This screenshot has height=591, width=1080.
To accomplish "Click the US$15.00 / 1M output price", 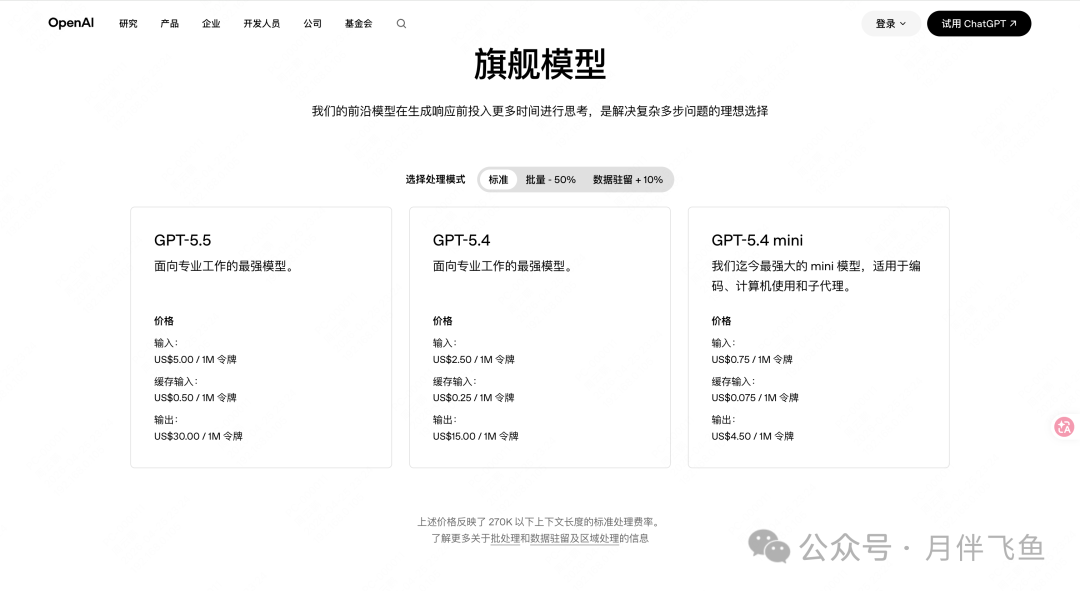I will (x=476, y=436).
